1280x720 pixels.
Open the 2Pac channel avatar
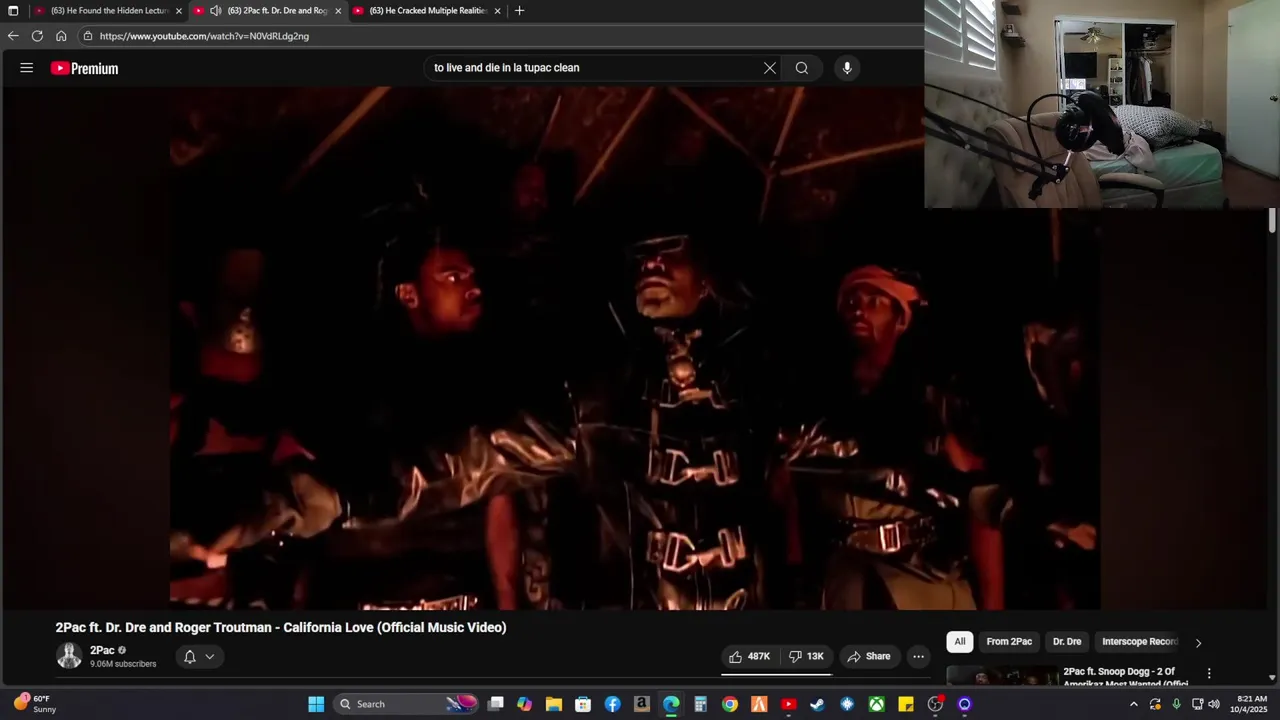click(69, 656)
